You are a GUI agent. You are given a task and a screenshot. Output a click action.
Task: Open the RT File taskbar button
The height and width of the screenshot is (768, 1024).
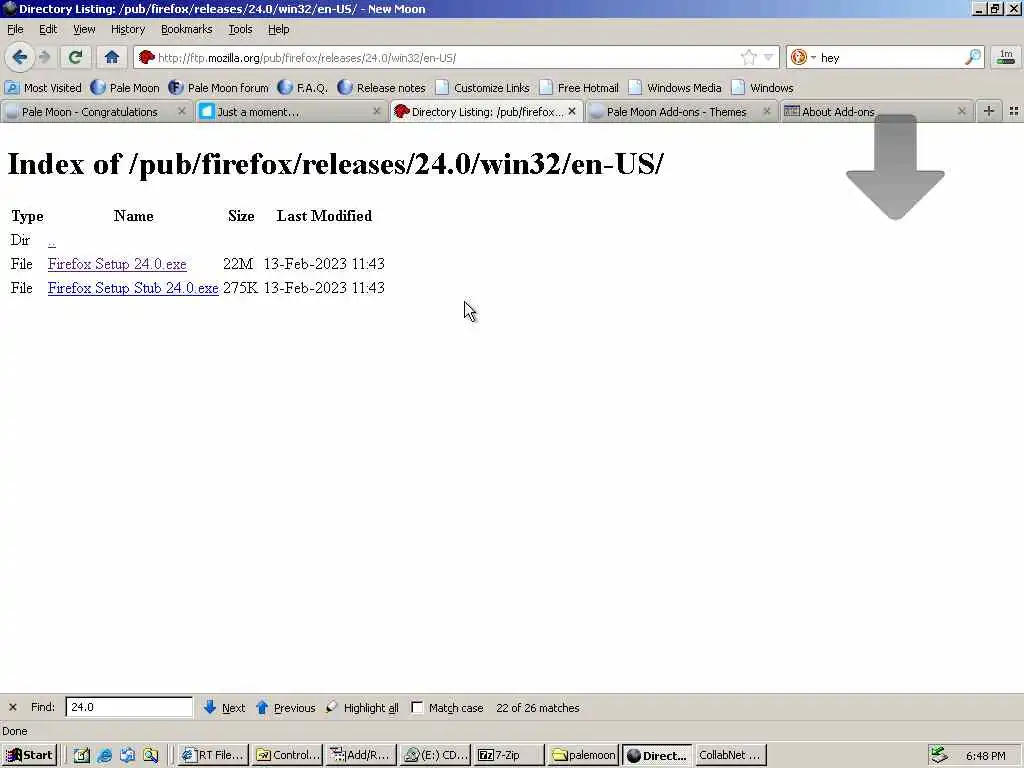click(x=213, y=755)
